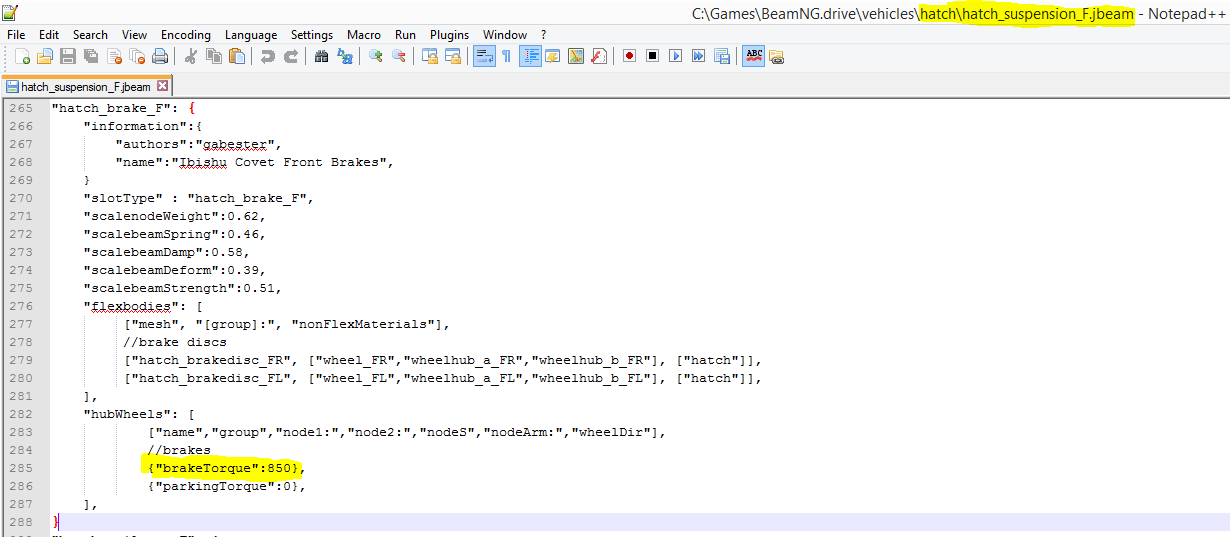Screen dimensions: 1230x537
Task: Toggle synchronized horizontal scrolling icon
Action: [x=452, y=56]
